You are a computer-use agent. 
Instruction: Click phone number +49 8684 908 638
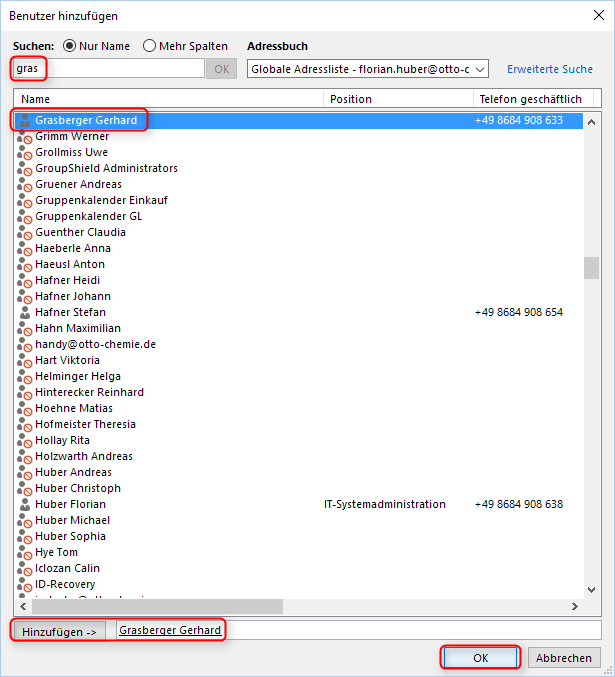click(519, 504)
